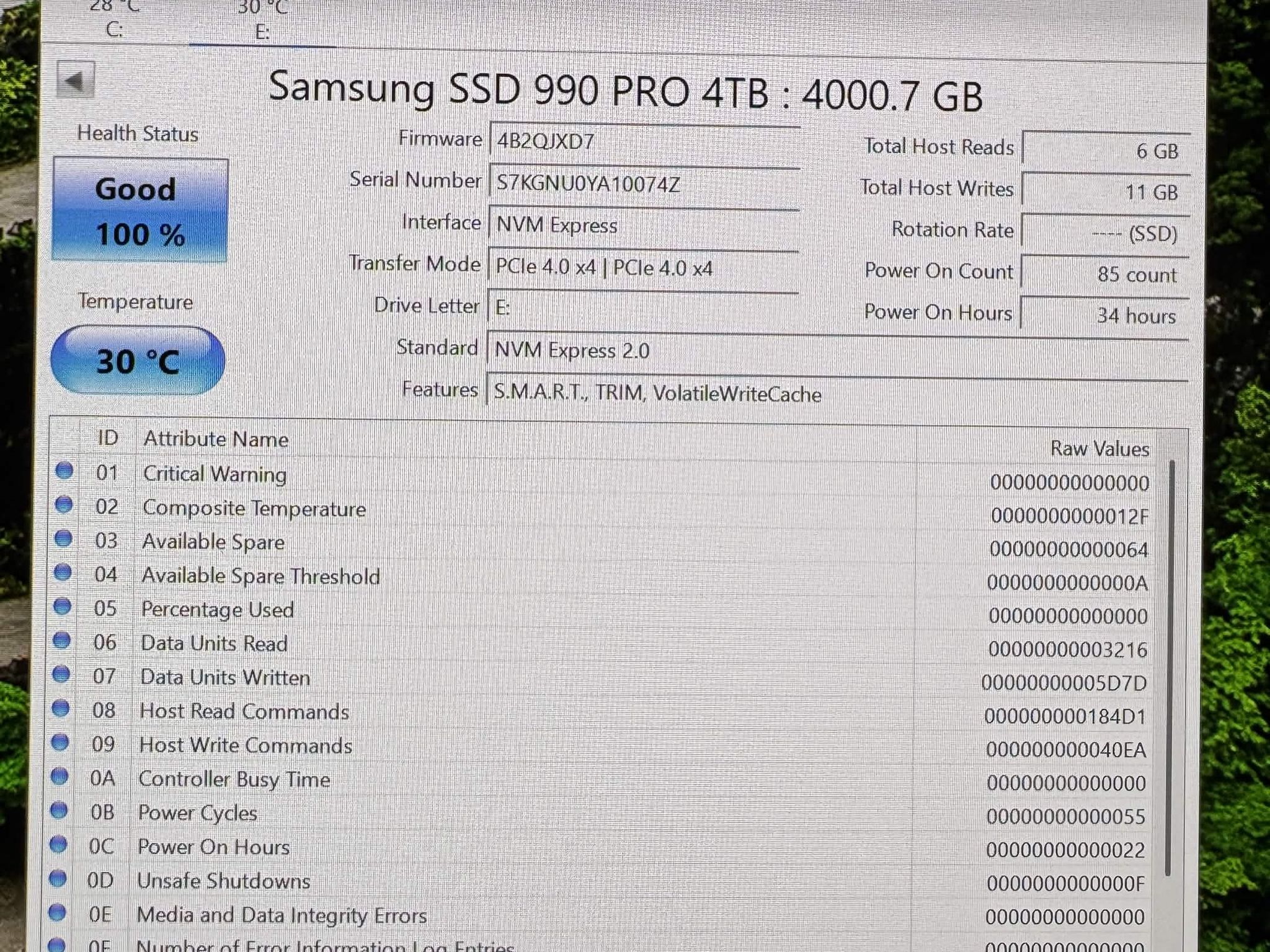Click the Good 100 % health status button

pyautogui.click(x=140, y=211)
